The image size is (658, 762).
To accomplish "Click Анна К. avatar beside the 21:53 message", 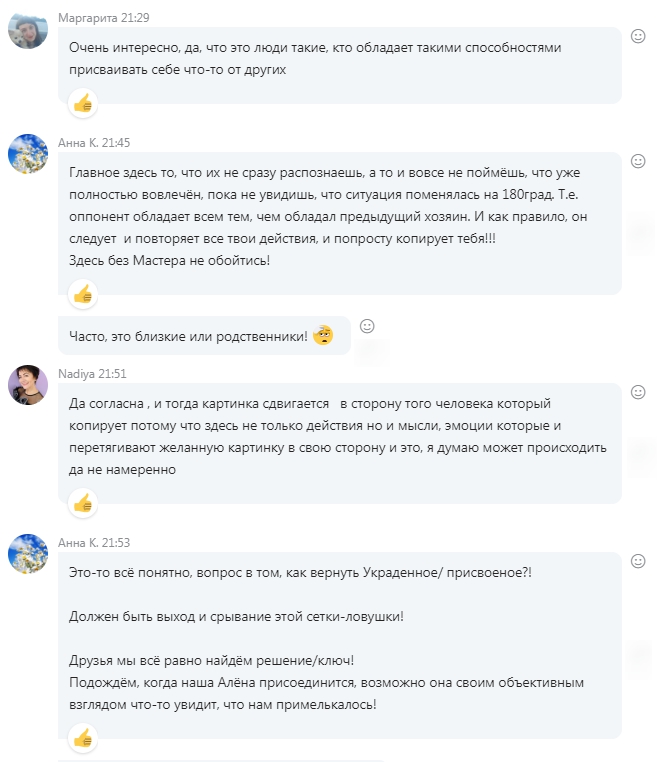I will point(27,553).
